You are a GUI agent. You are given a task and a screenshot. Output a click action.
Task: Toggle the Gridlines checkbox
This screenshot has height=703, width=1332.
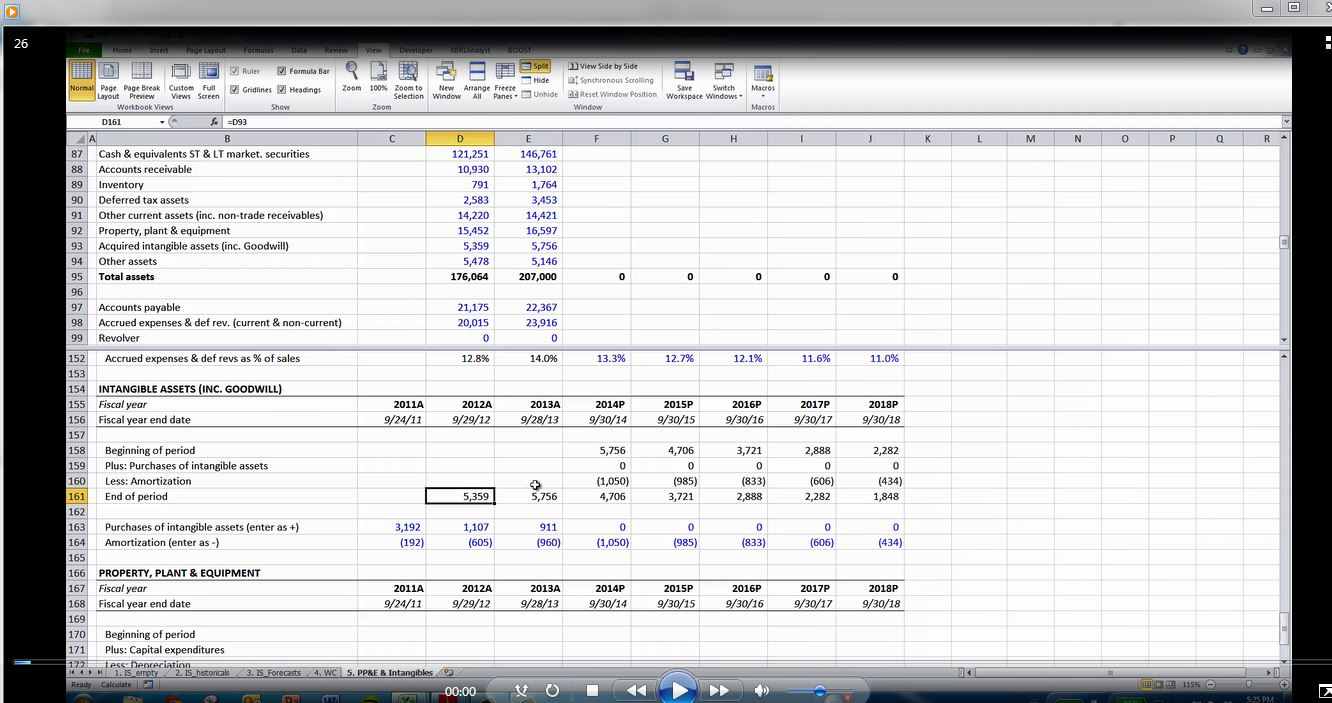tap(234, 90)
